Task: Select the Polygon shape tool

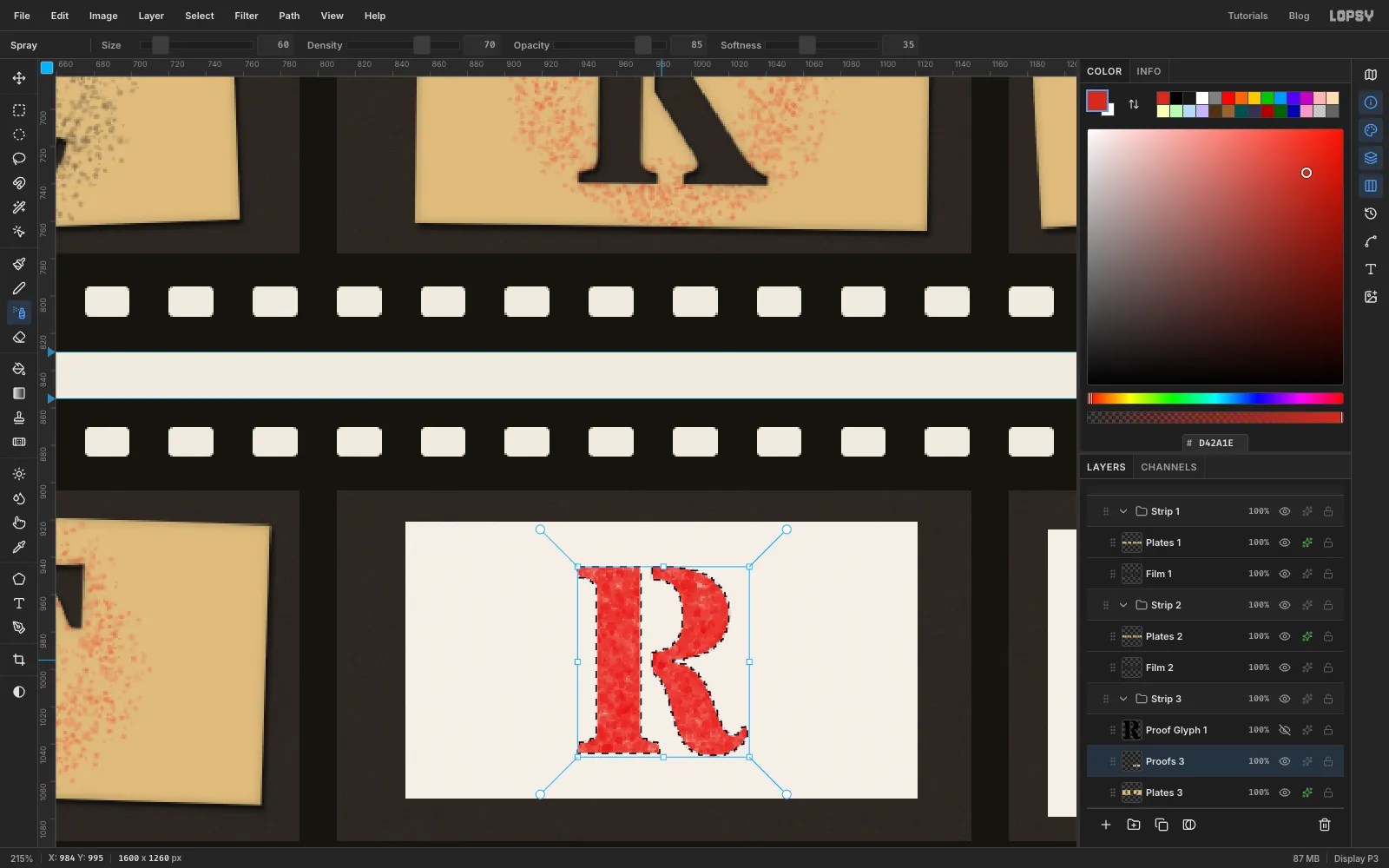Action: click(19, 579)
